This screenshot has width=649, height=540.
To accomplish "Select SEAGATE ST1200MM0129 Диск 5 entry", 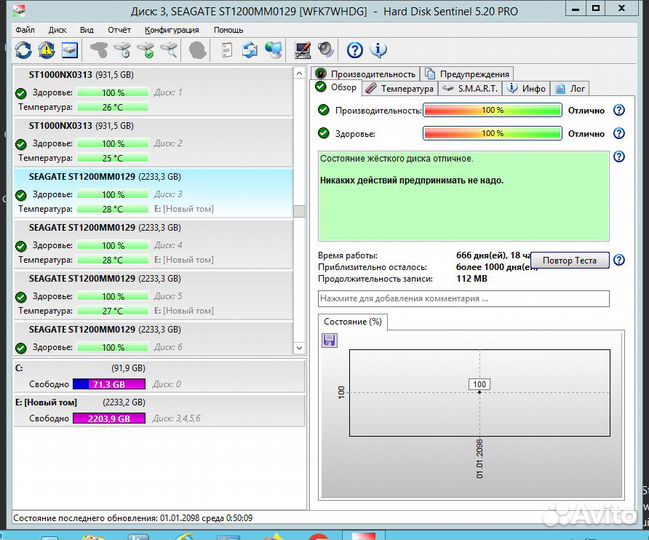I will pos(153,295).
